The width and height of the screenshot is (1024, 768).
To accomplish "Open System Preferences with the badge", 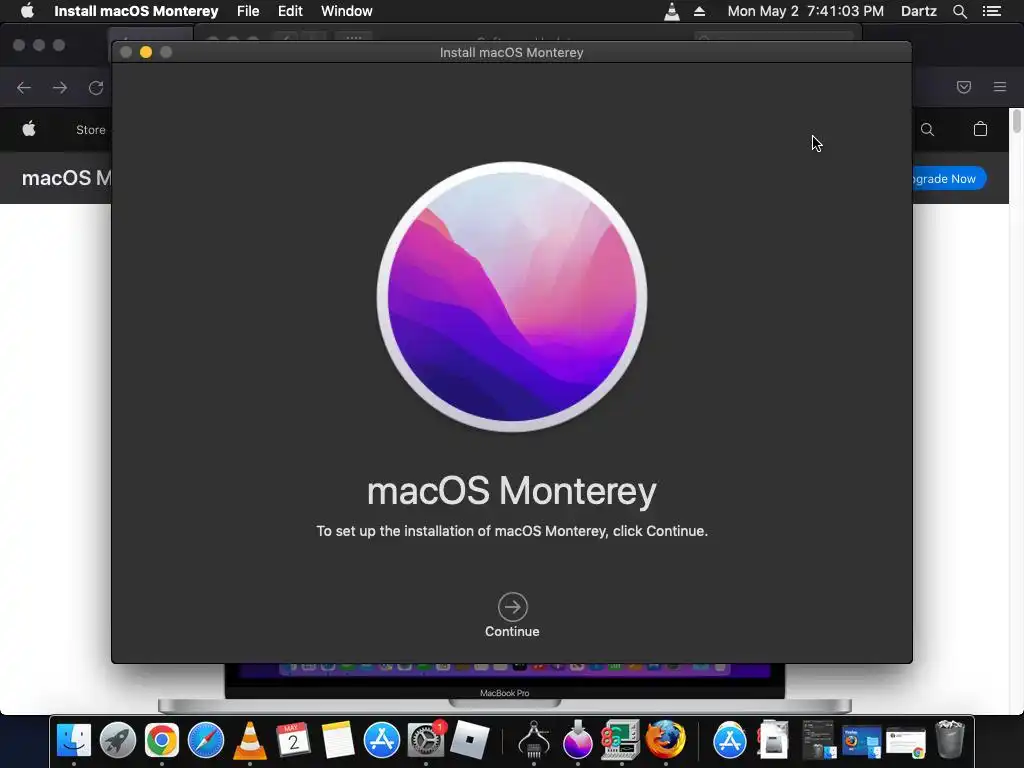I will [x=426, y=740].
